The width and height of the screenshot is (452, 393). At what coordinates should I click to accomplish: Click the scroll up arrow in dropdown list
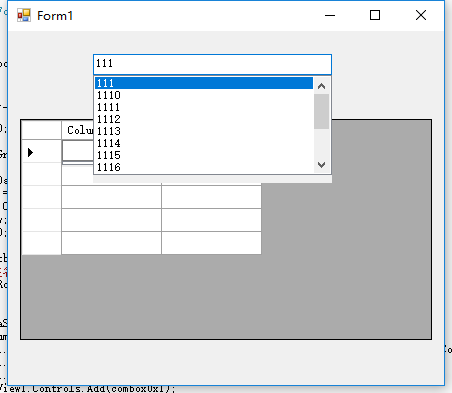click(x=321, y=86)
